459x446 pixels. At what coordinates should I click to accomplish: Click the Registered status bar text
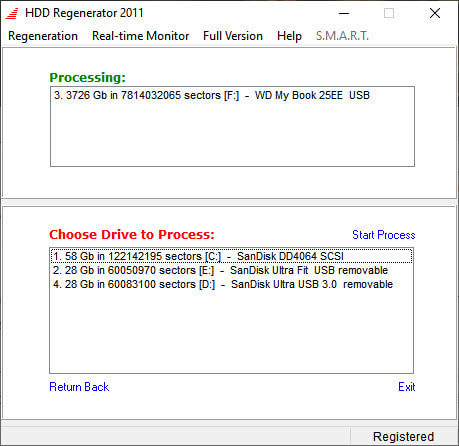pos(403,436)
